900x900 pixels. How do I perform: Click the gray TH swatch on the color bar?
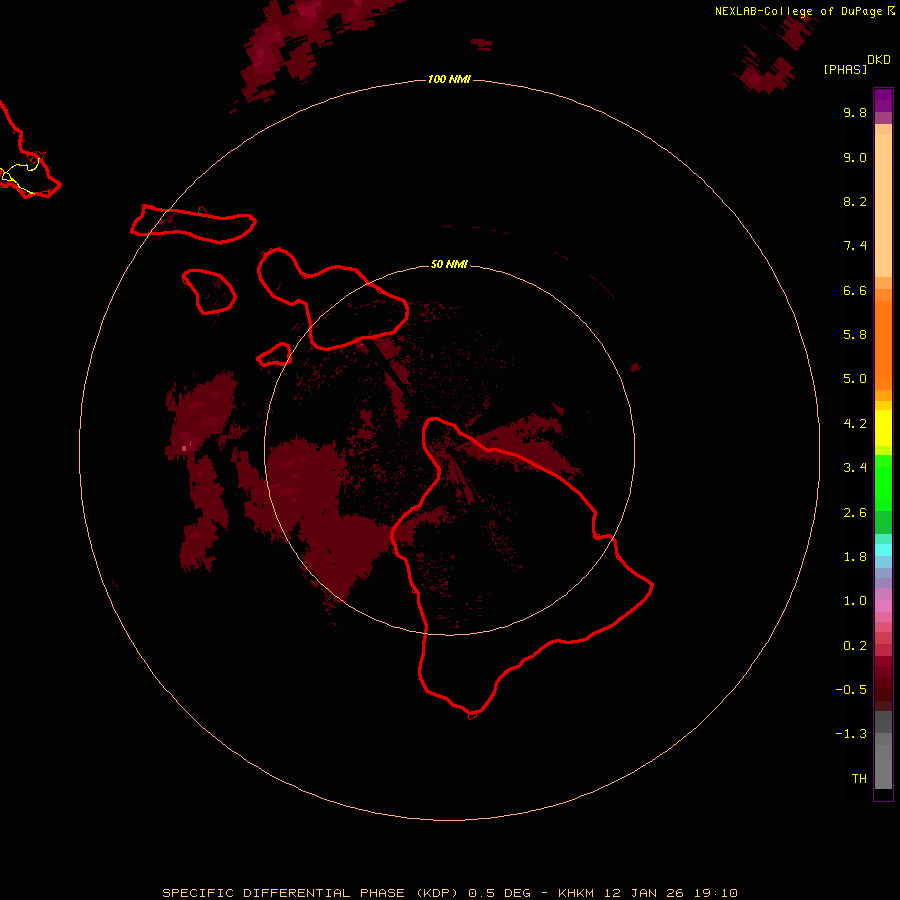coord(883,766)
